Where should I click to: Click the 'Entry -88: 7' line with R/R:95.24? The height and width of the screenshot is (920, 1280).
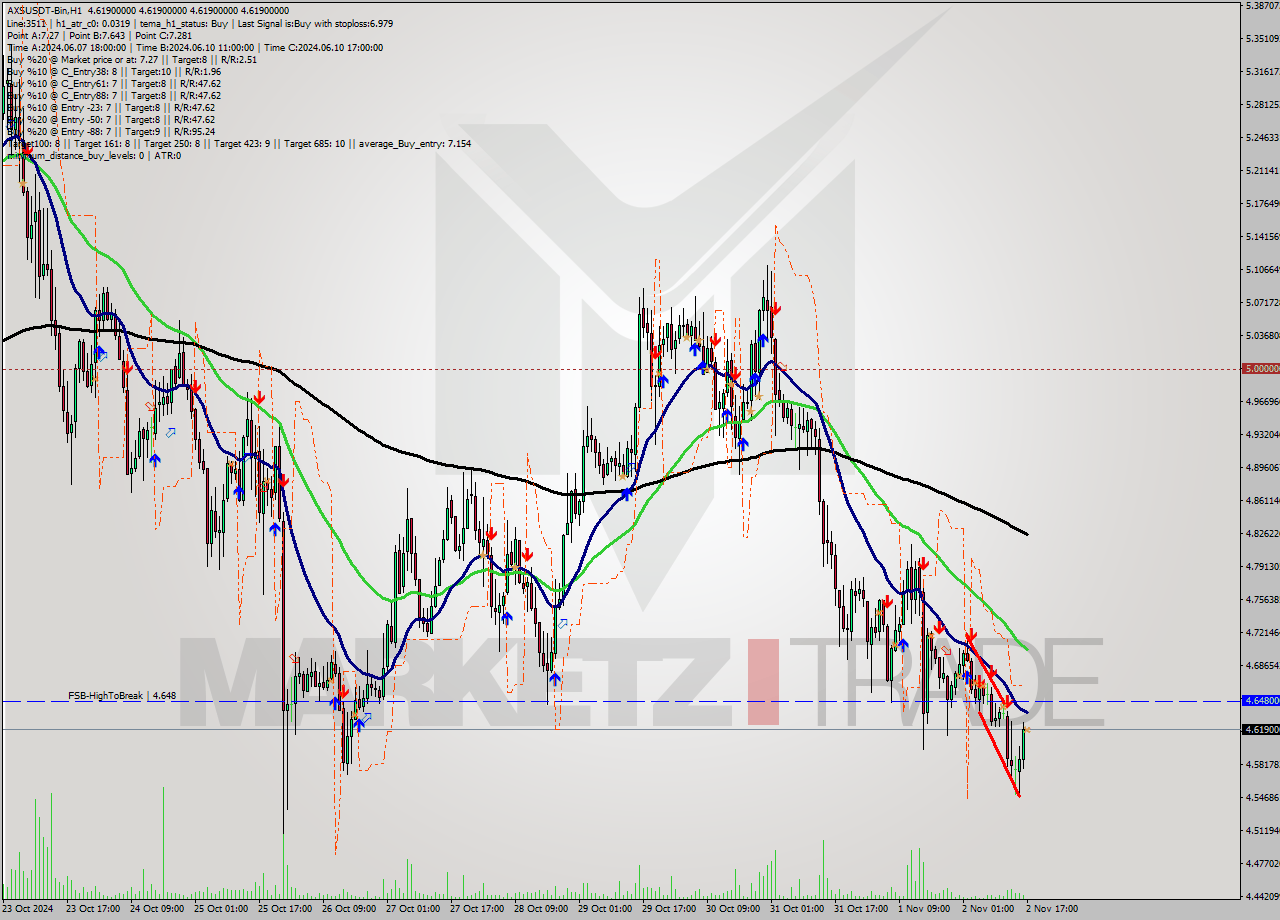(111, 131)
